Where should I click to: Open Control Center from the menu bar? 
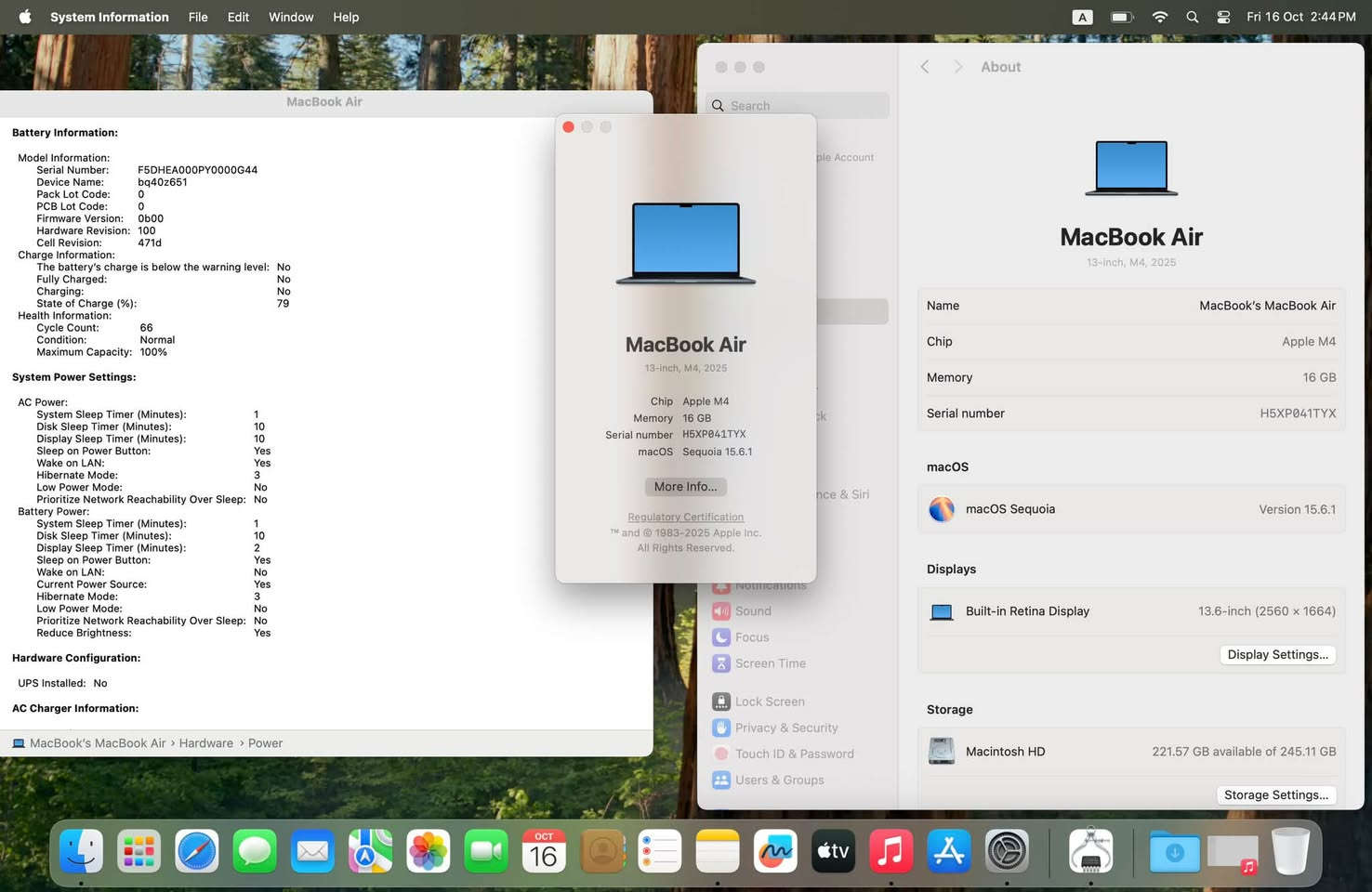coord(1223,17)
